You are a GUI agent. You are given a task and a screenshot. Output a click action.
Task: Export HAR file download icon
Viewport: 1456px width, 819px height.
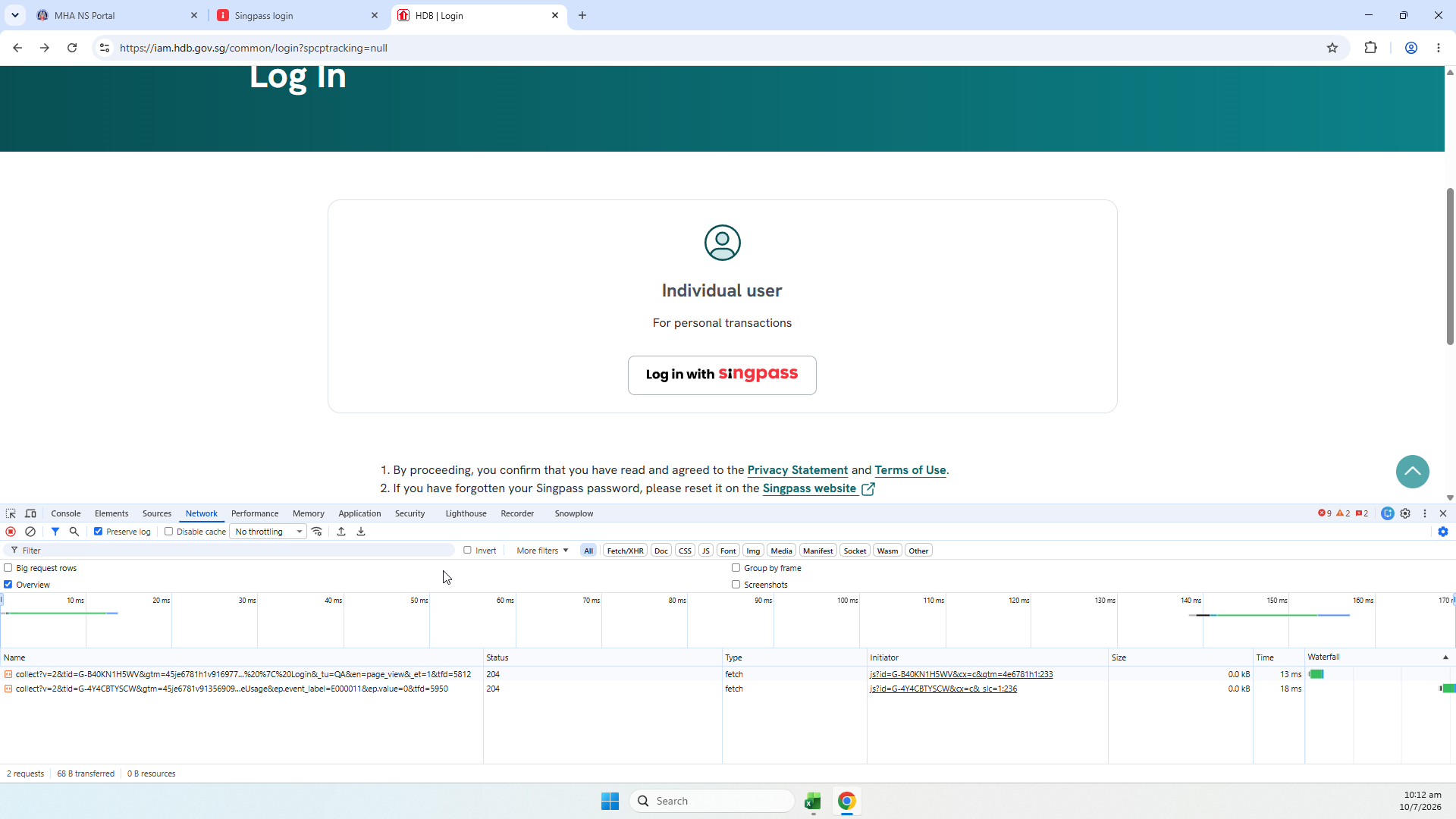click(361, 532)
